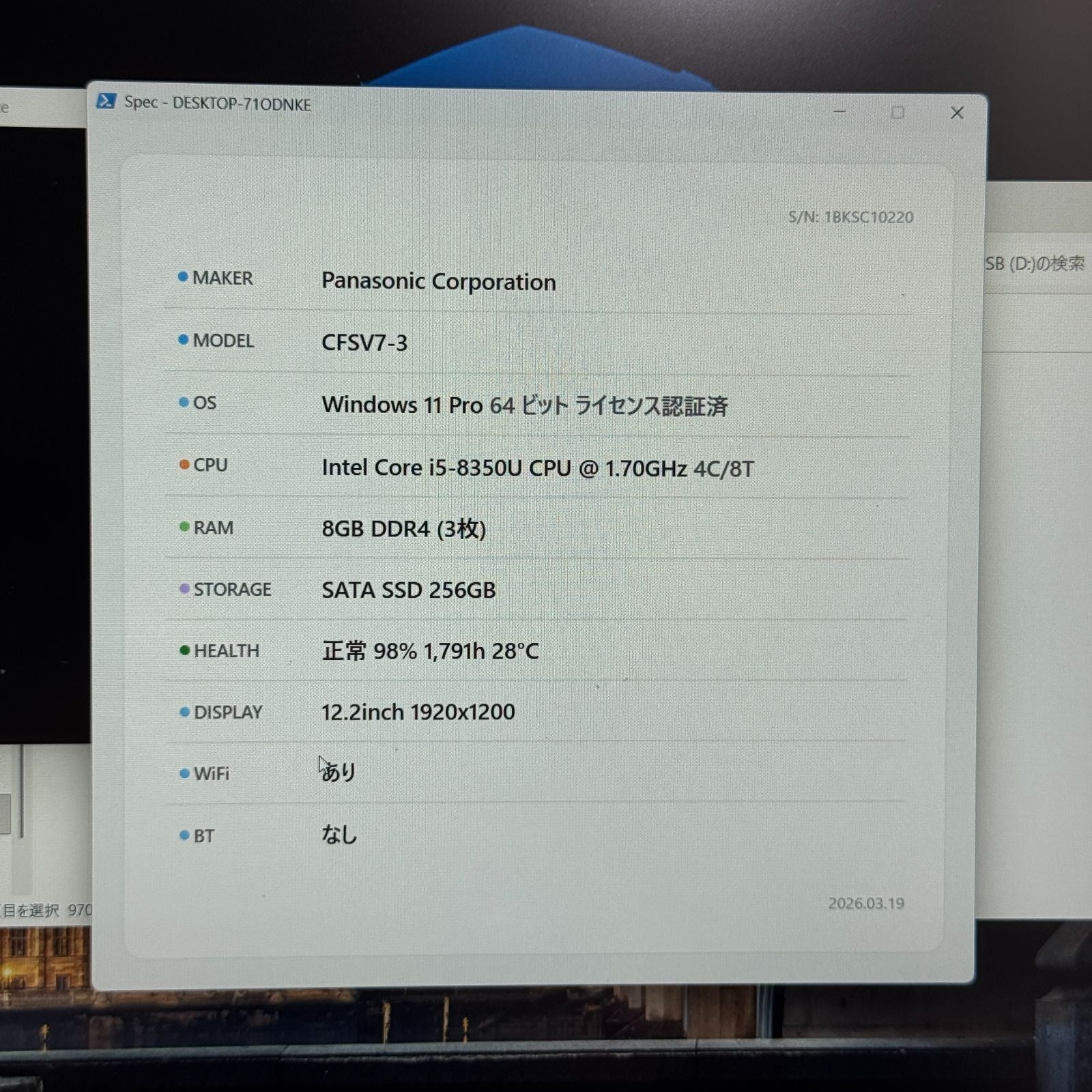The image size is (1092, 1092).
Task: Click the window title 'Spec - DESKTOP-71ODNKE'
Action: pos(217,103)
